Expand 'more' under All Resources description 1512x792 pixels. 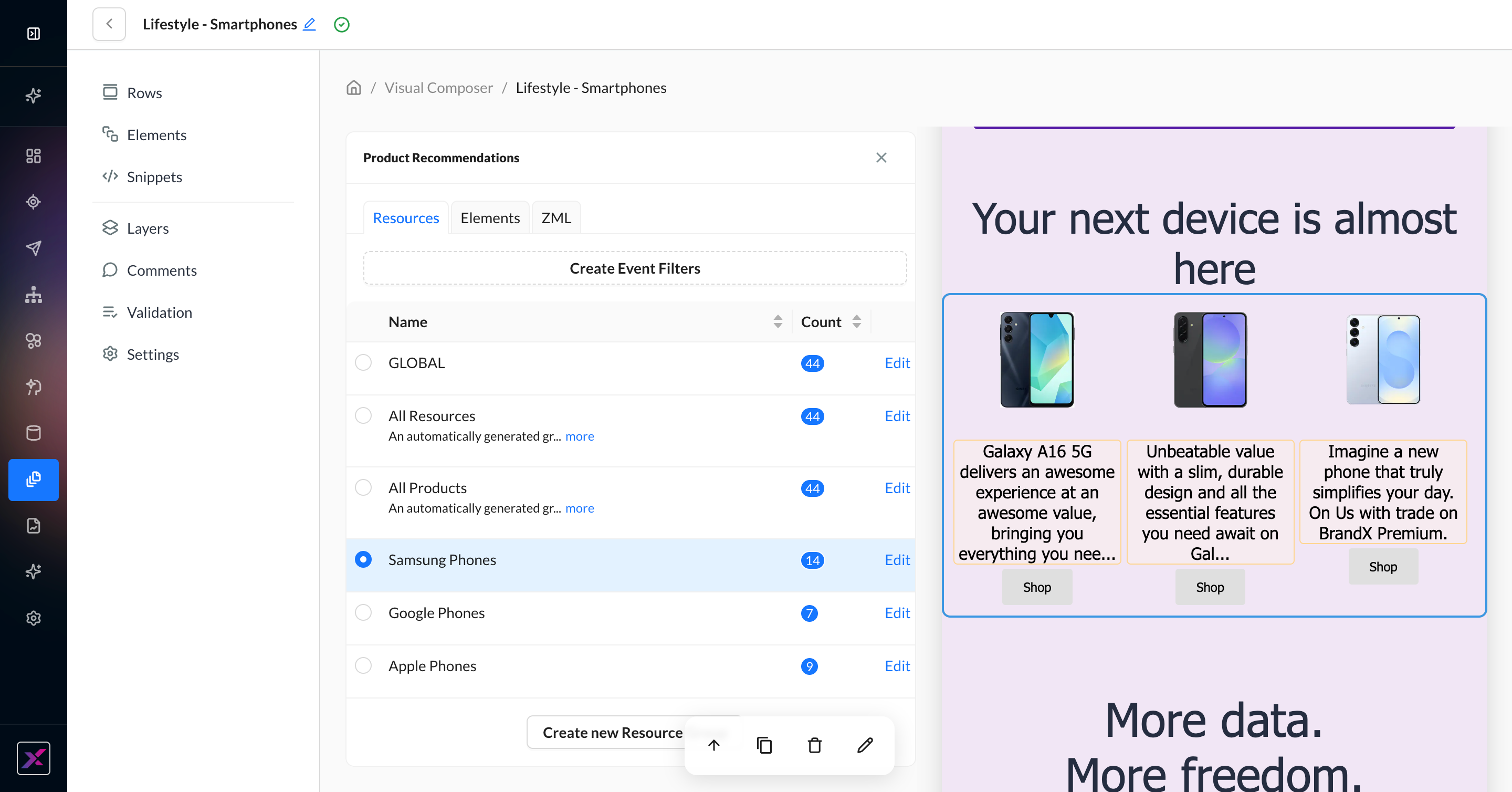tap(579, 436)
